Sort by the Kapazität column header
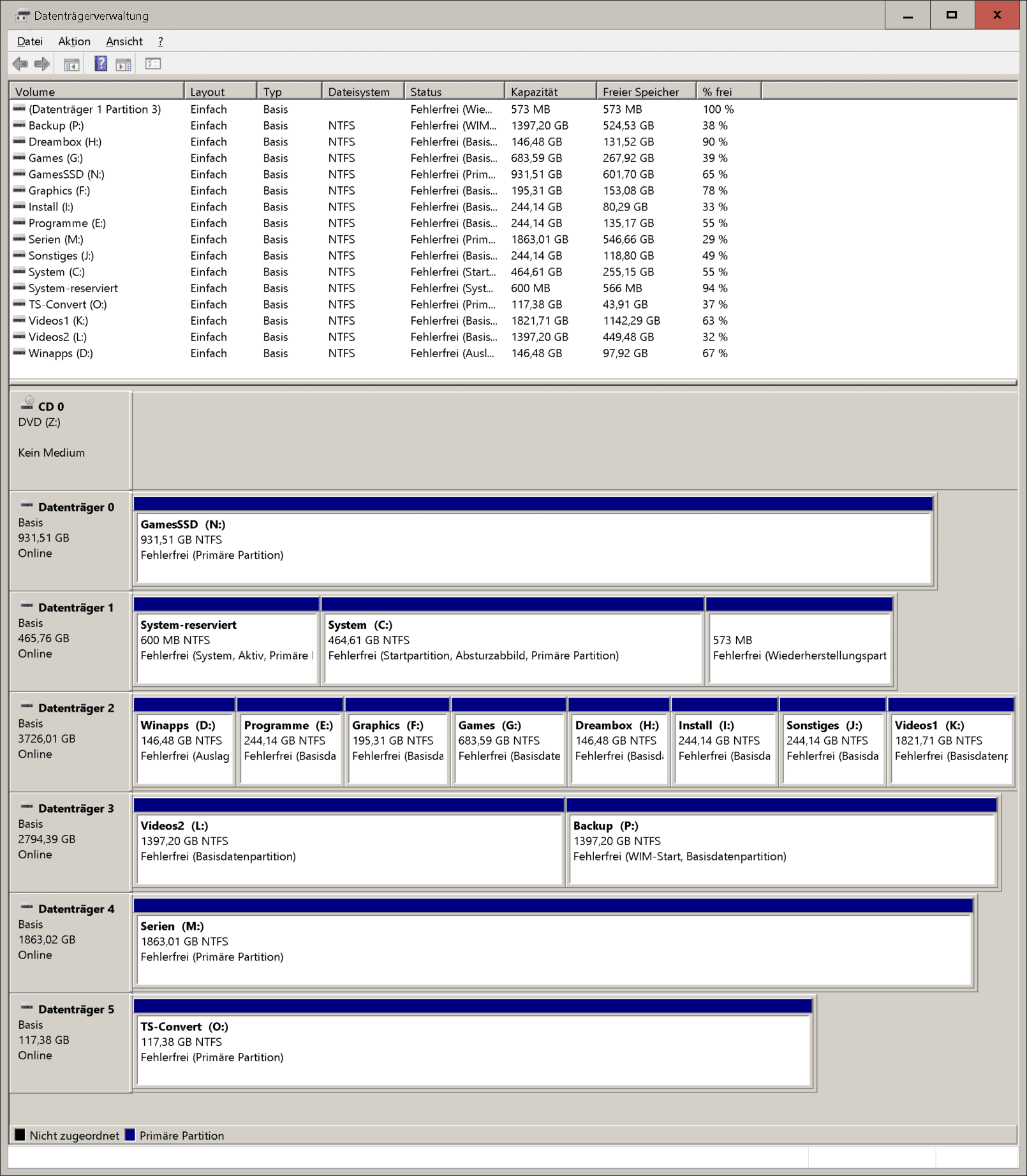This screenshot has height=1176, width=1027. point(551,92)
